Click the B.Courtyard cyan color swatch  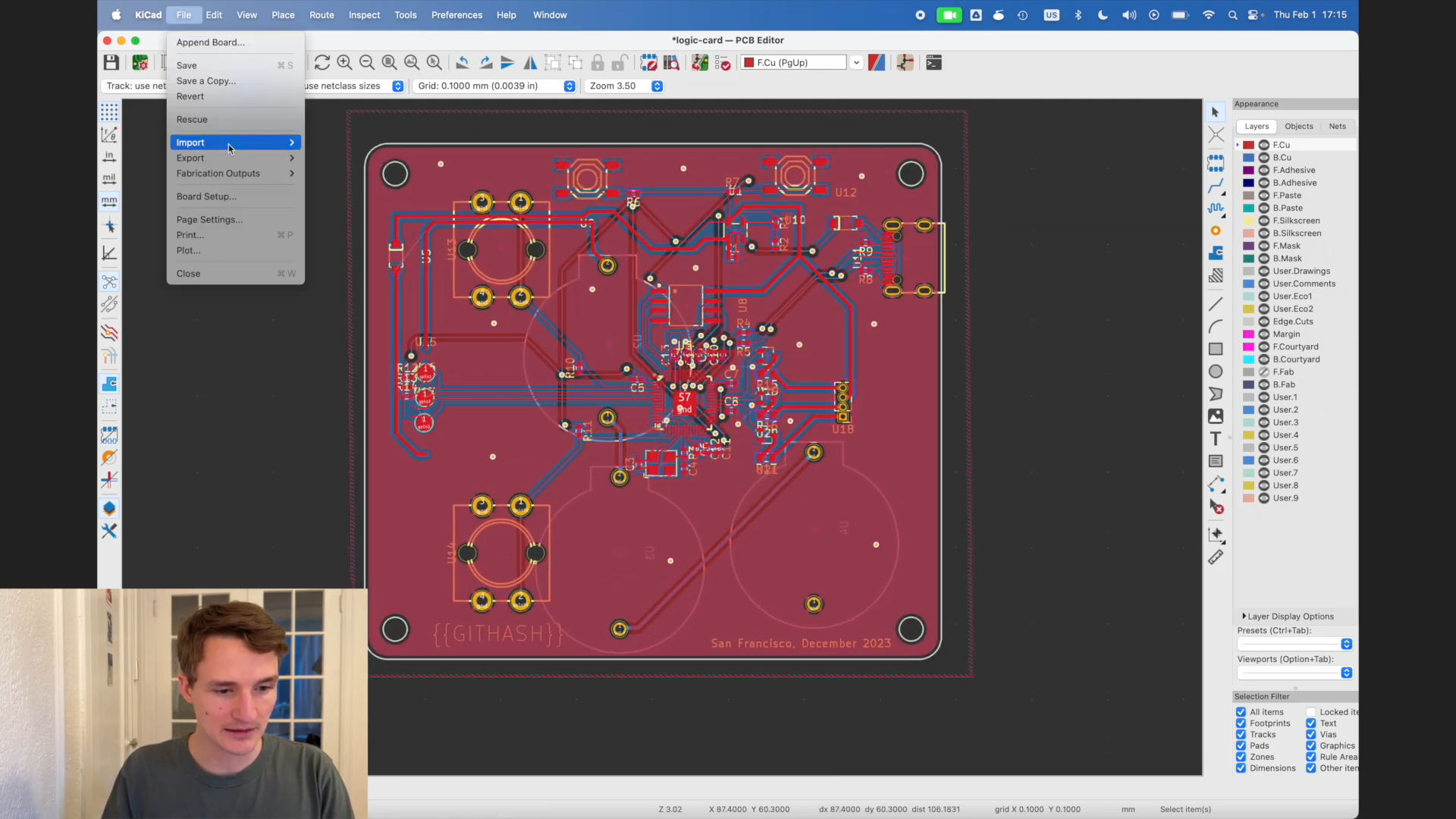coord(1248,359)
